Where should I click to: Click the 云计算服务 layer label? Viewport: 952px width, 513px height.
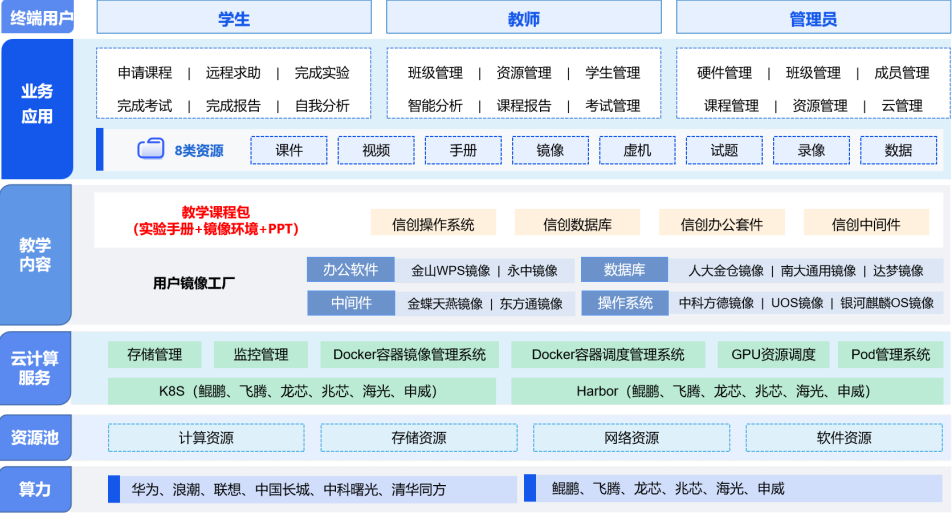point(36,368)
